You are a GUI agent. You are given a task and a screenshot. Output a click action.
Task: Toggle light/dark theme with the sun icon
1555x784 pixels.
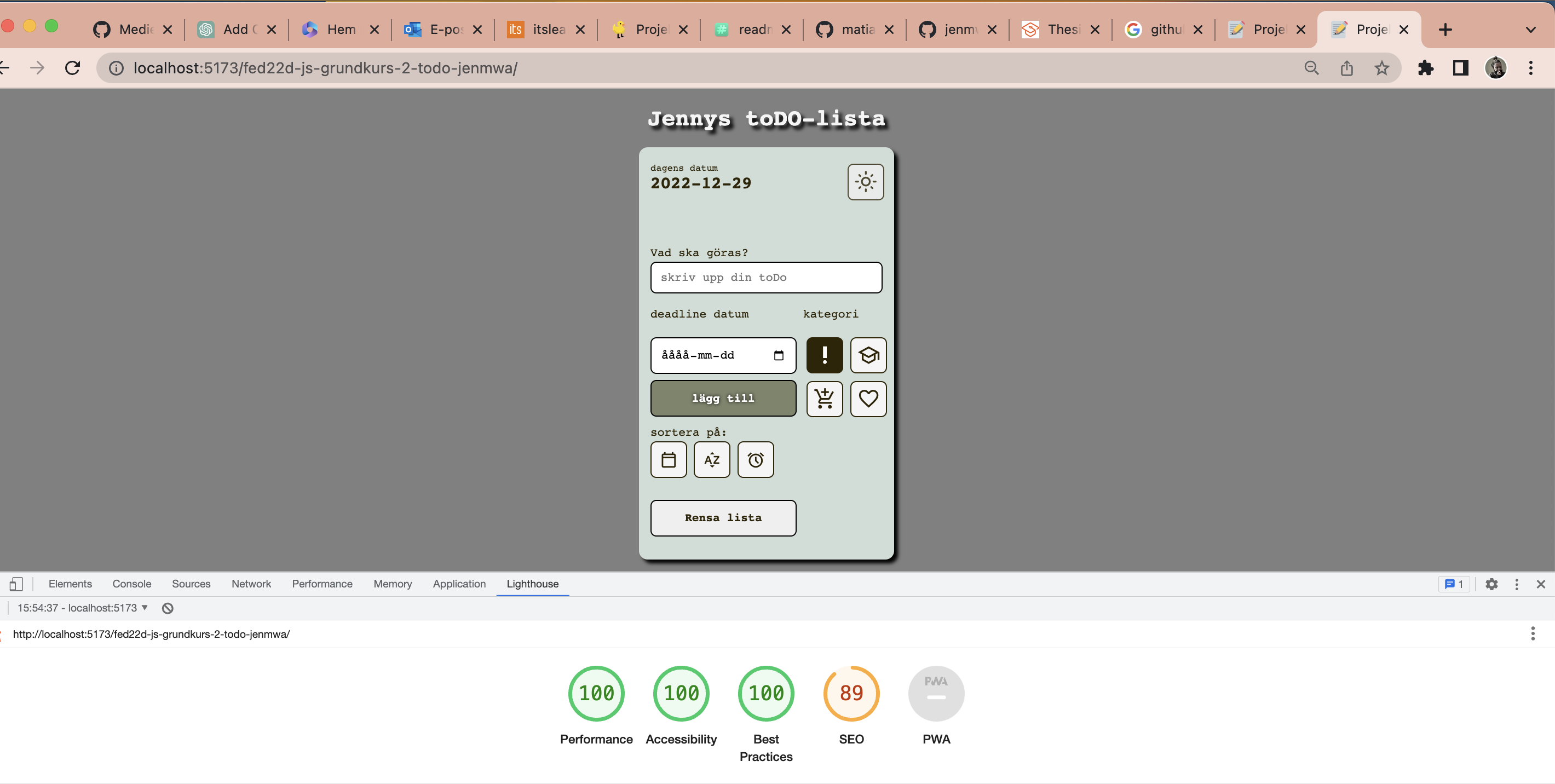click(866, 182)
